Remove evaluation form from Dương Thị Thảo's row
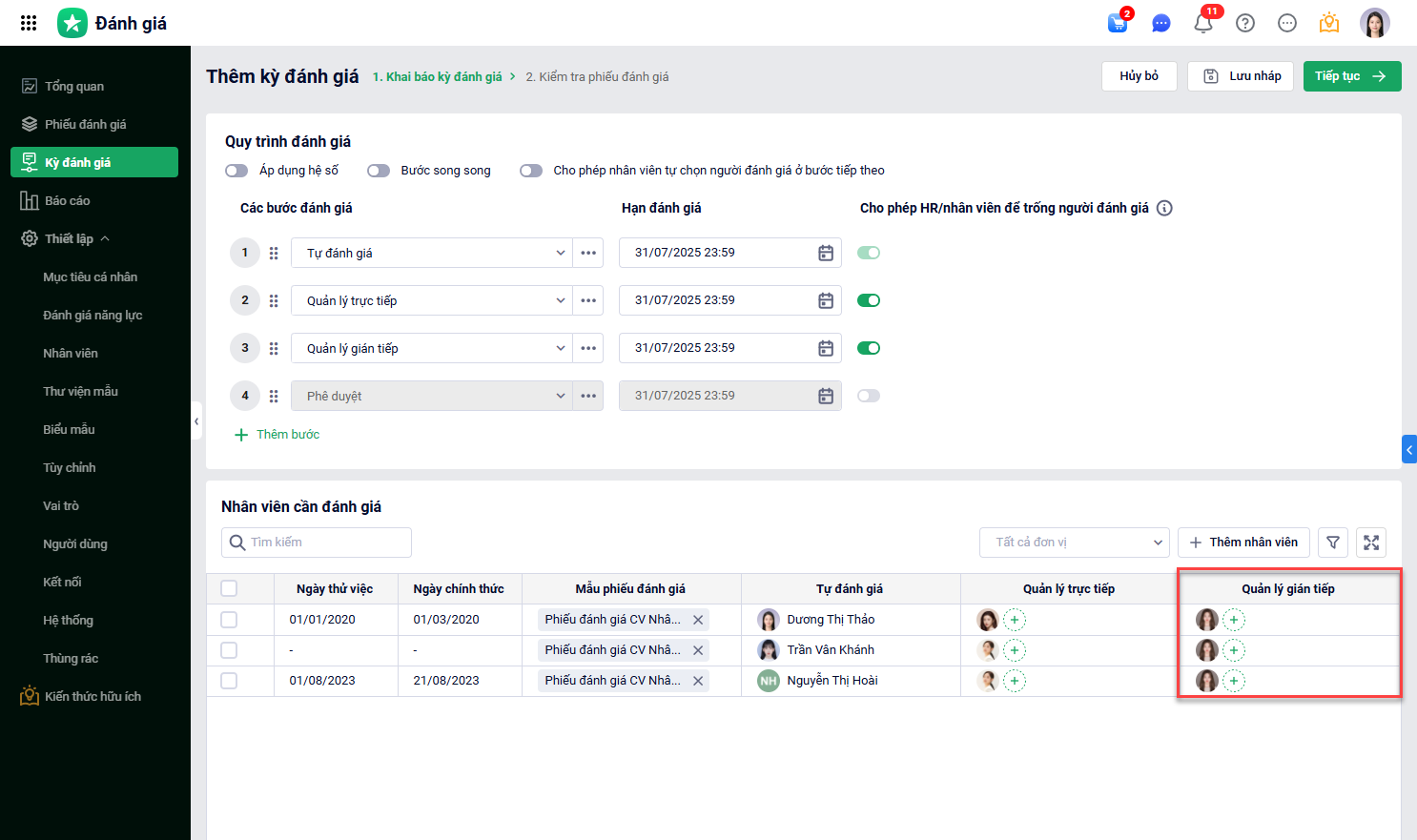This screenshot has height=840, width=1417. click(x=698, y=620)
